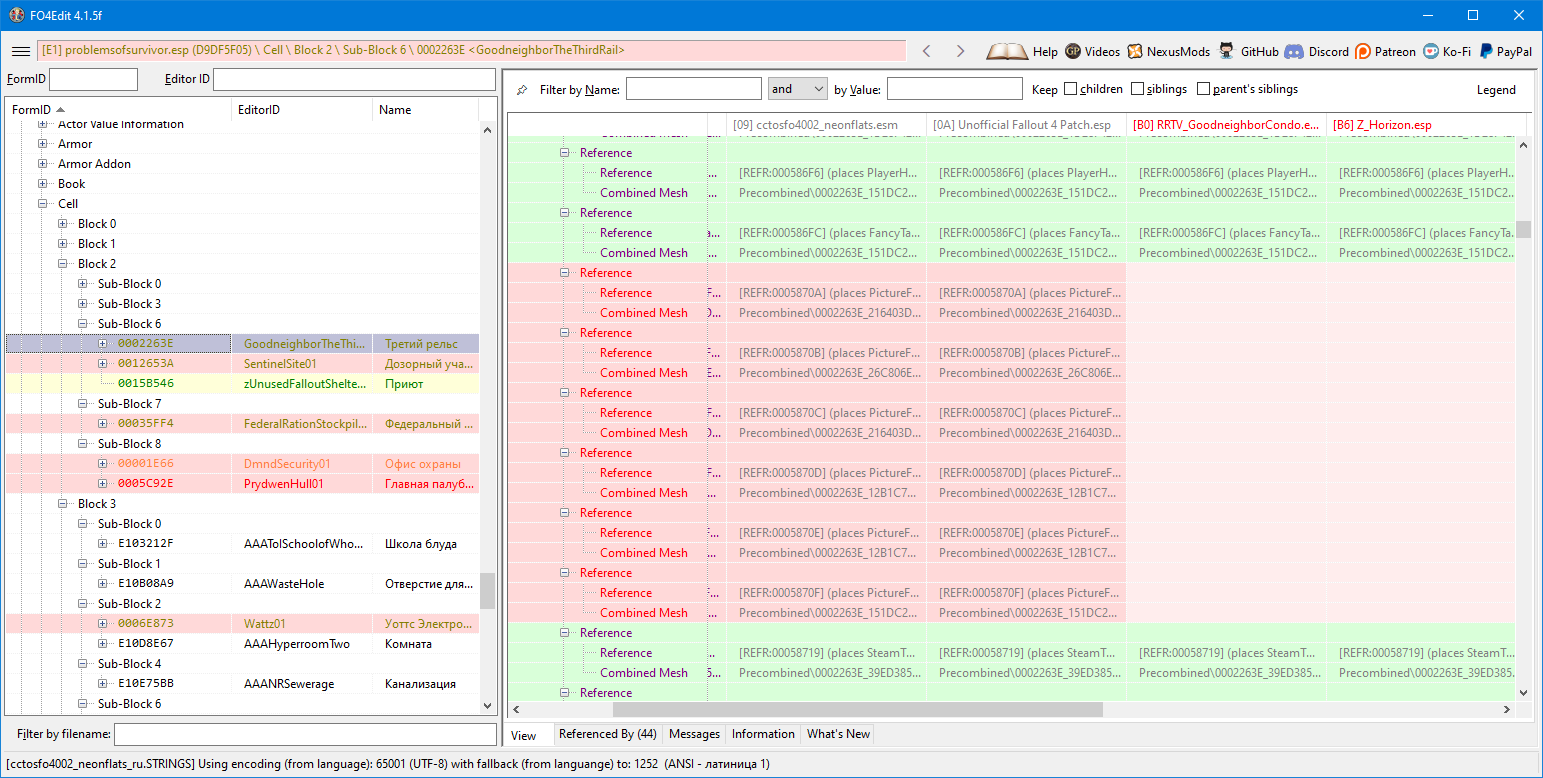Open the Discord icon link
Viewport: 1543px width, 778px height.
1294,51
